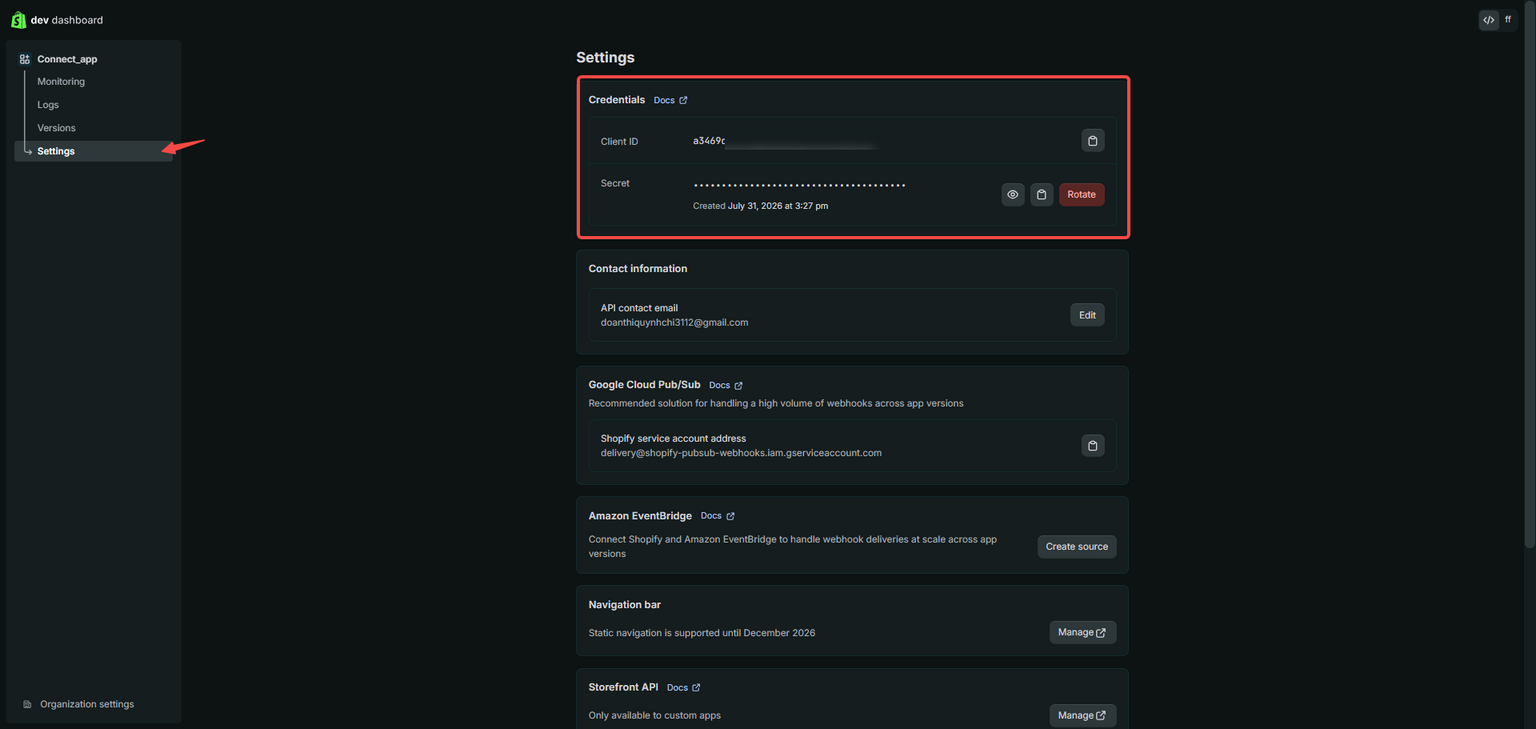Copy the Shopify service account address
Viewport: 1536px width, 729px height.
tap(1093, 446)
